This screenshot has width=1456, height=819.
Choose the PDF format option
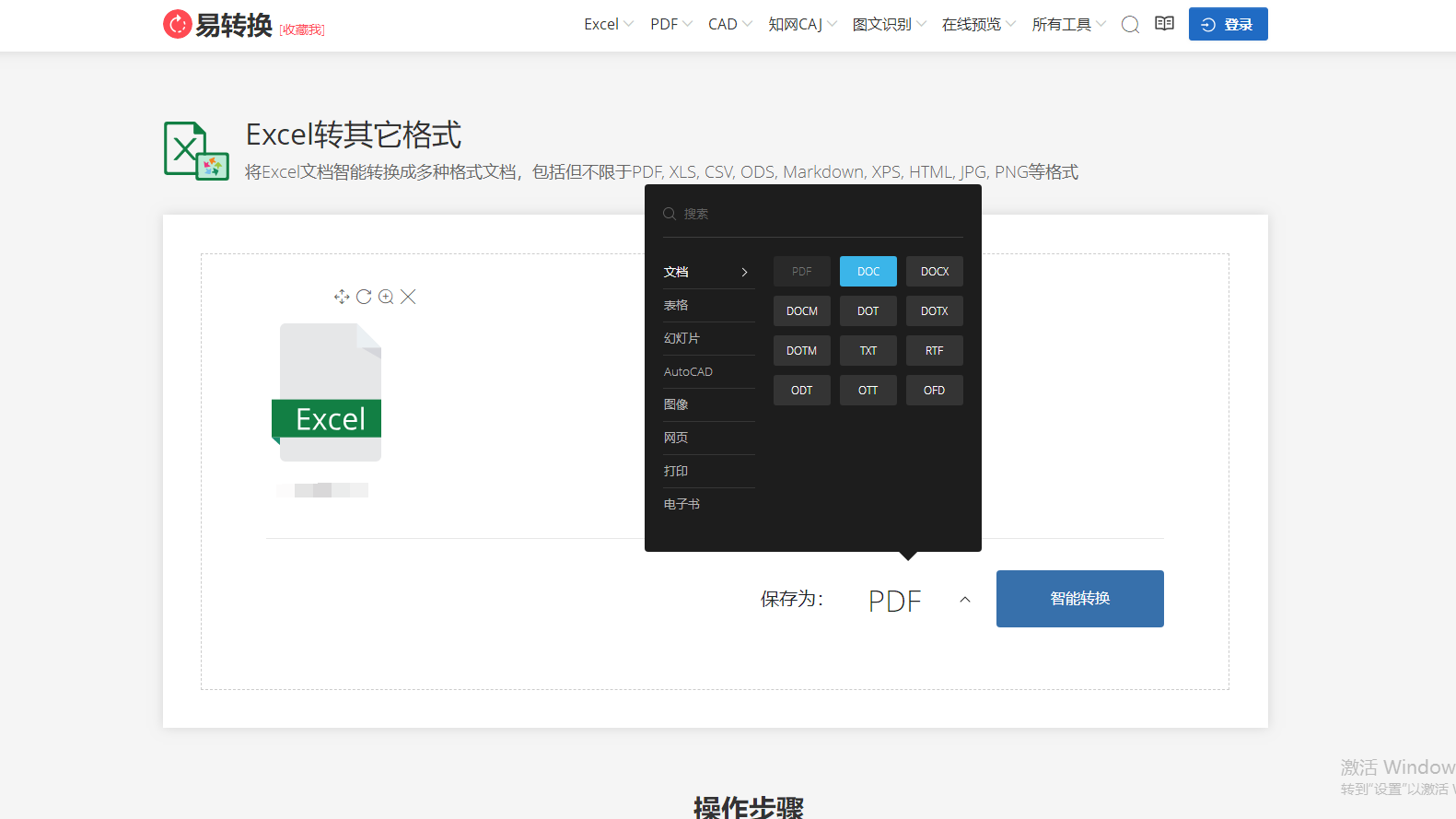point(802,272)
